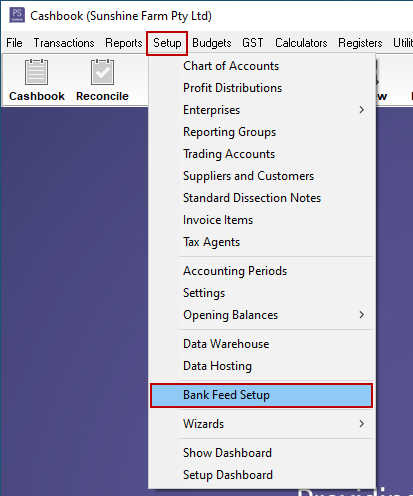413x496 pixels.
Task: Click the PS Cashbook app icon in the title bar
Action: coord(17,15)
